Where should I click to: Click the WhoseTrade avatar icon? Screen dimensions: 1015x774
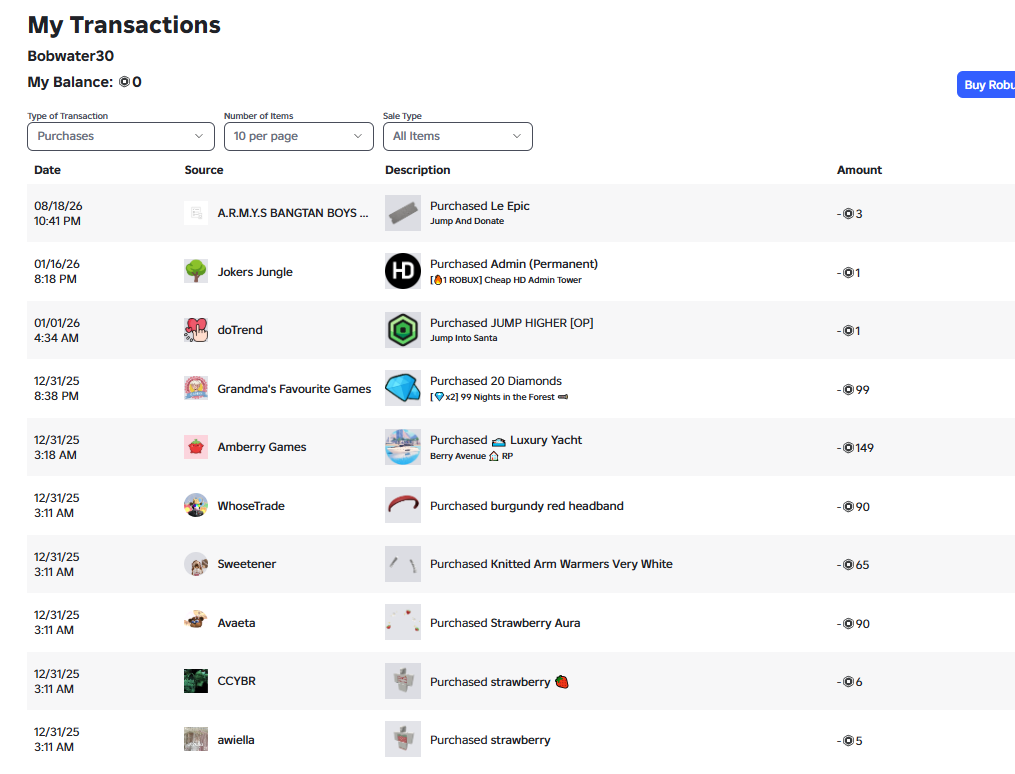(x=196, y=505)
